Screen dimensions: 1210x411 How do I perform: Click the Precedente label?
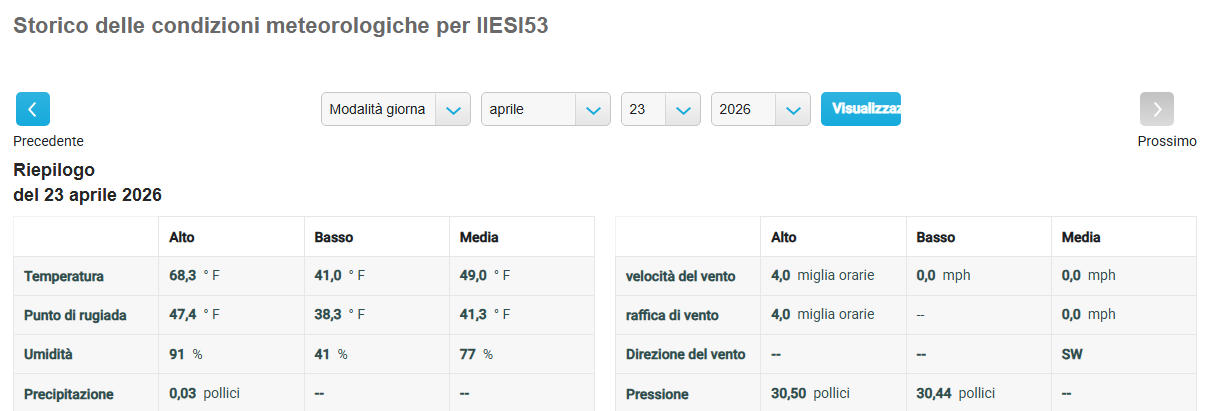coord(48,141)
